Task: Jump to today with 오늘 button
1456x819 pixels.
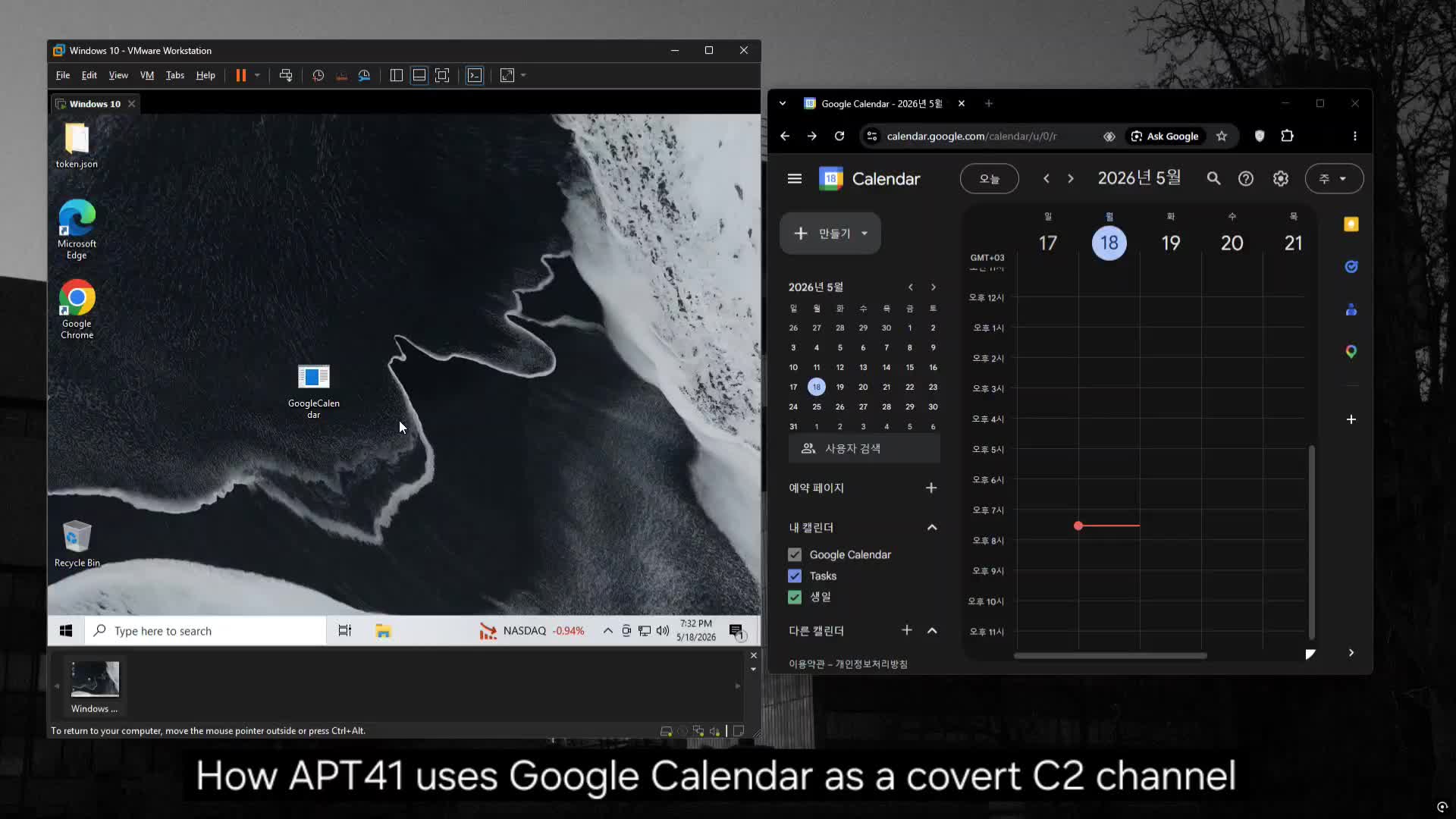Action: [990, 179]
